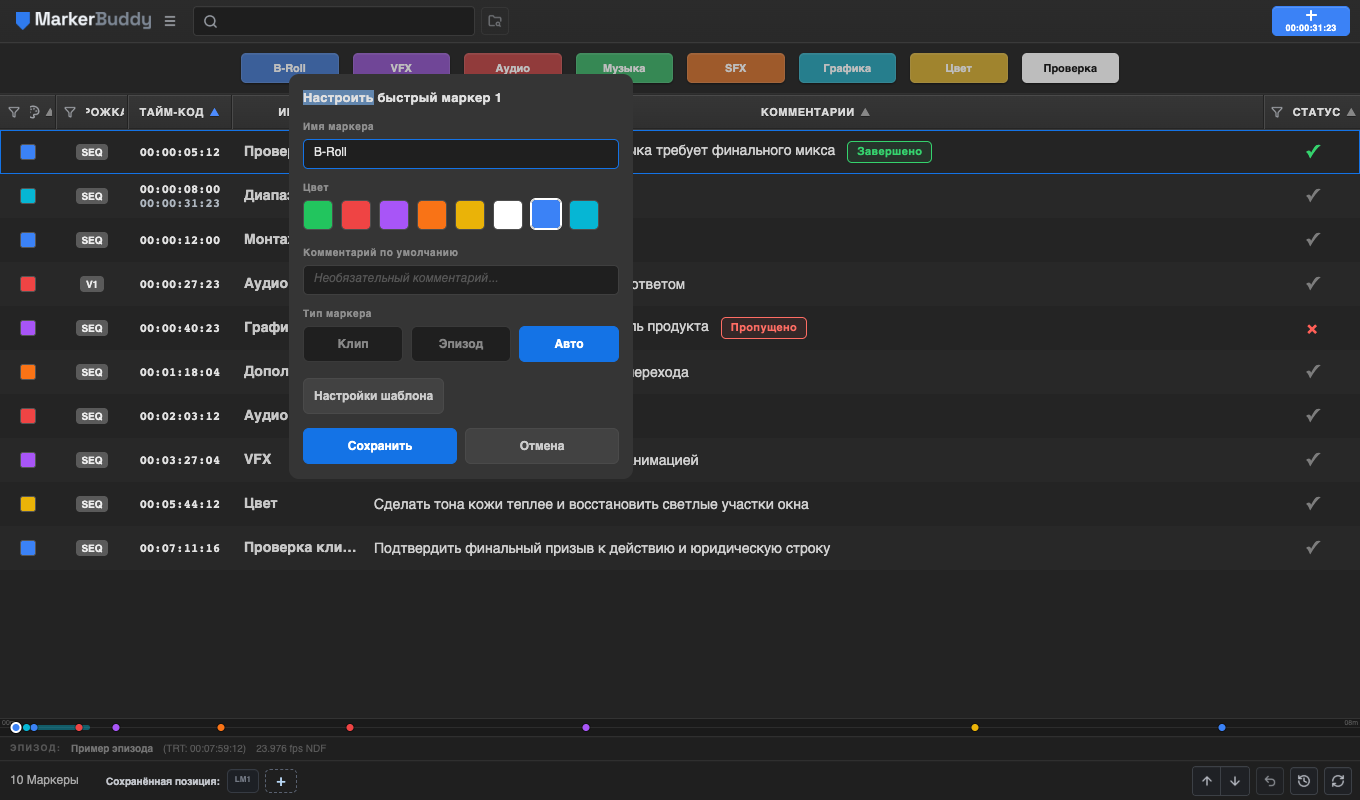The height and width of the screenshot is (800, 1360).
Task: Sort the КОММЕНТАРИИ column using its arrow
Action: [865, 112]
